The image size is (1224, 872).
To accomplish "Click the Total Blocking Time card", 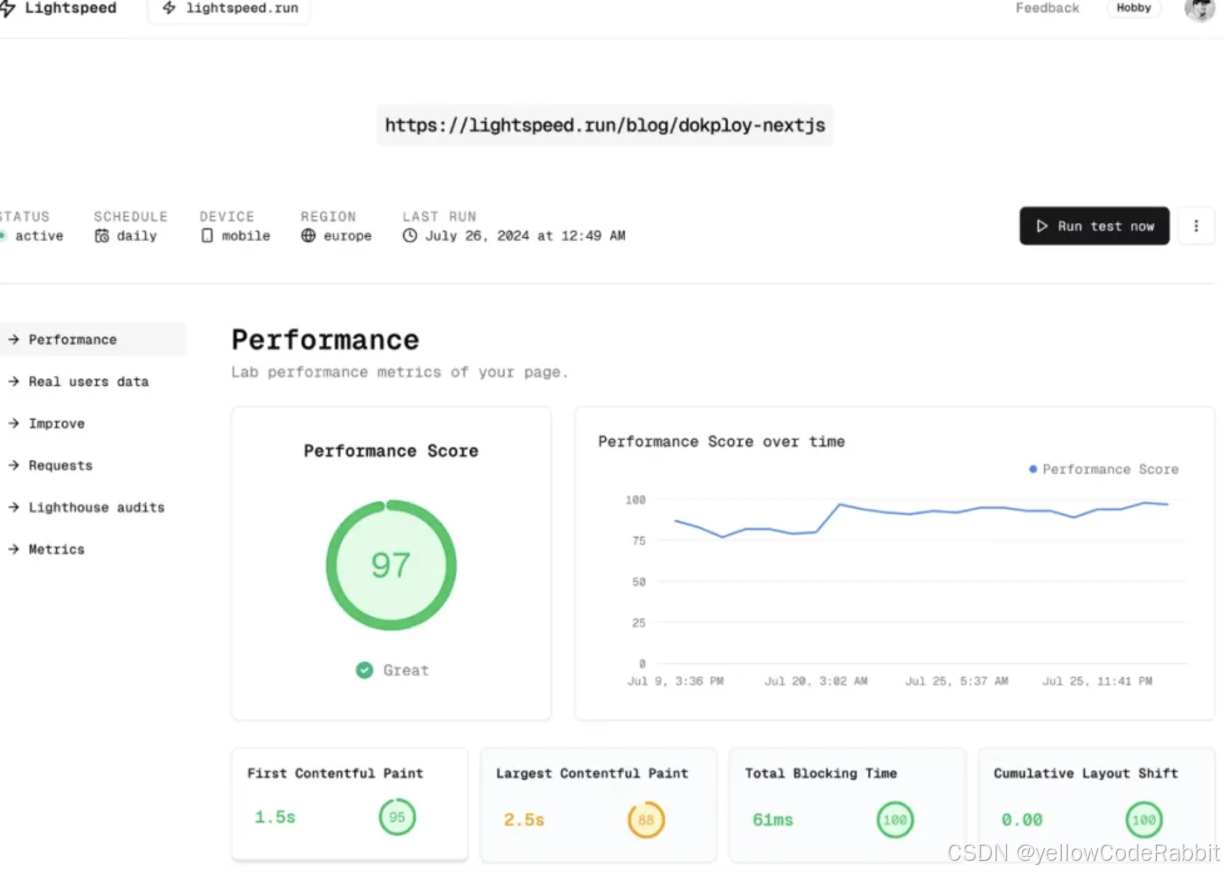I will (x=847, y=805).
